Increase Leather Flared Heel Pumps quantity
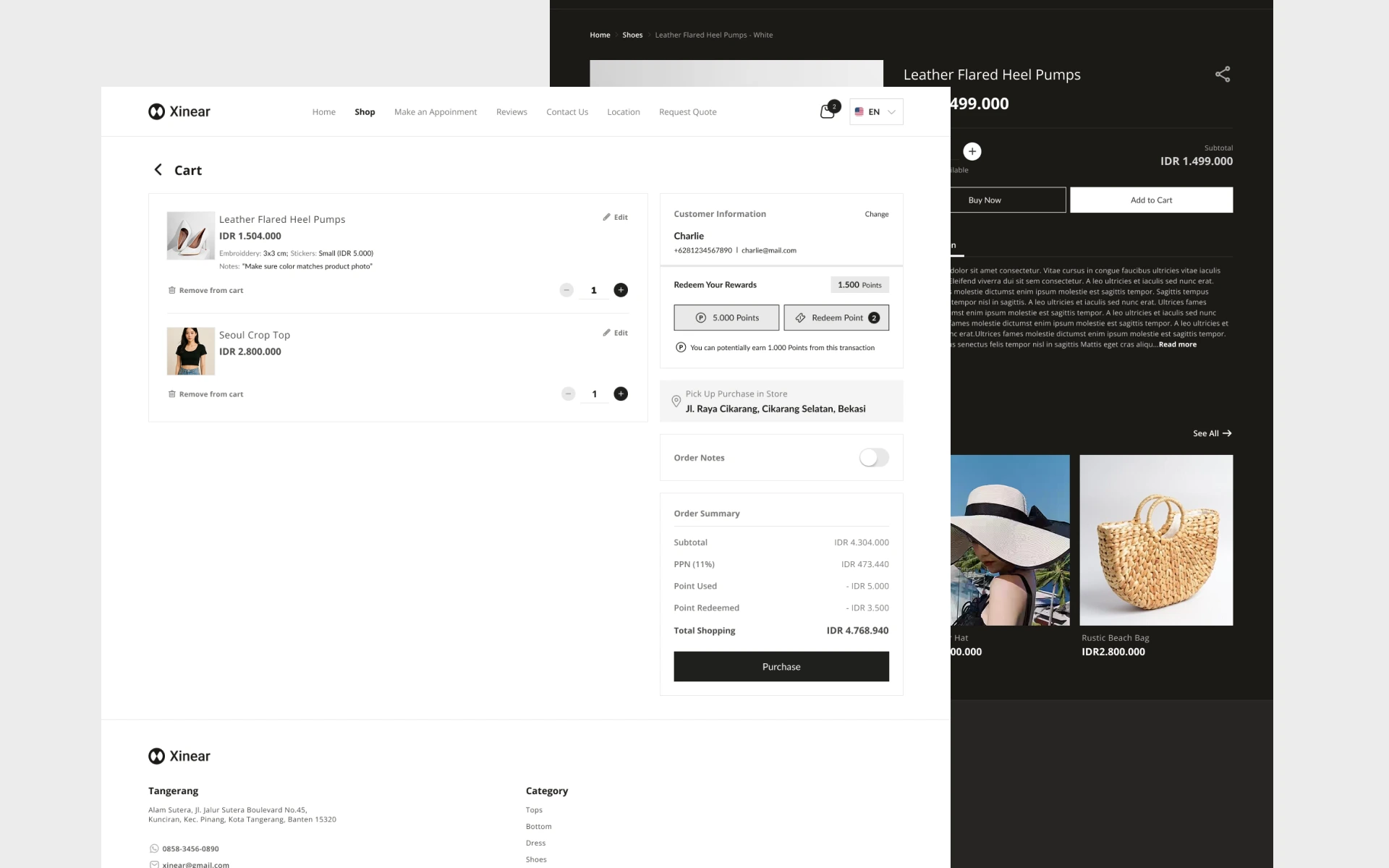Screen dimensions: 1389x868 click(x=621, y=290)
